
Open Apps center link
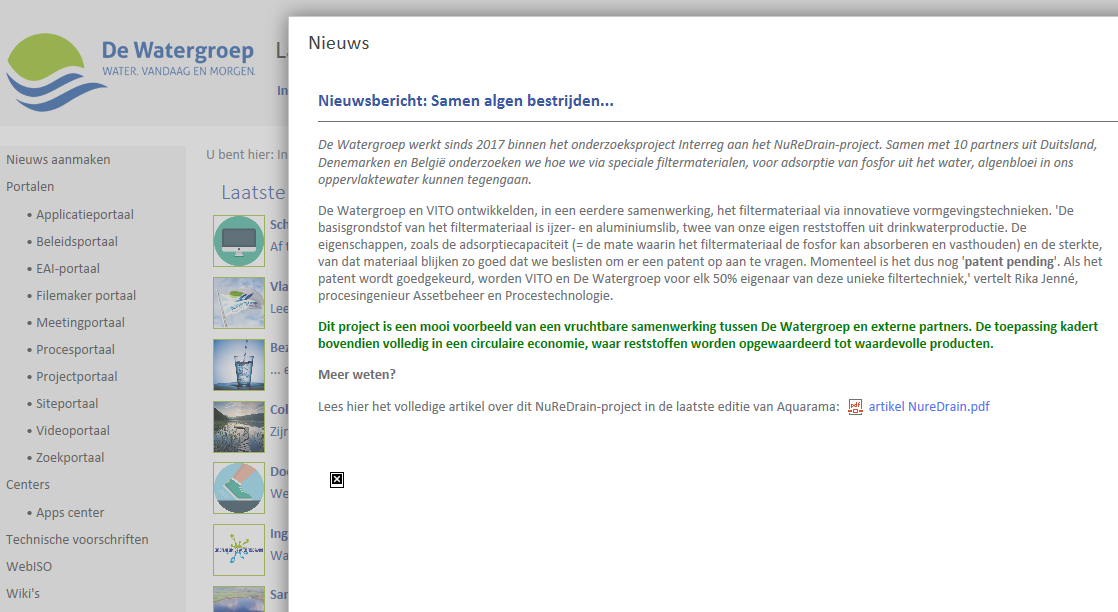[70, 513]
